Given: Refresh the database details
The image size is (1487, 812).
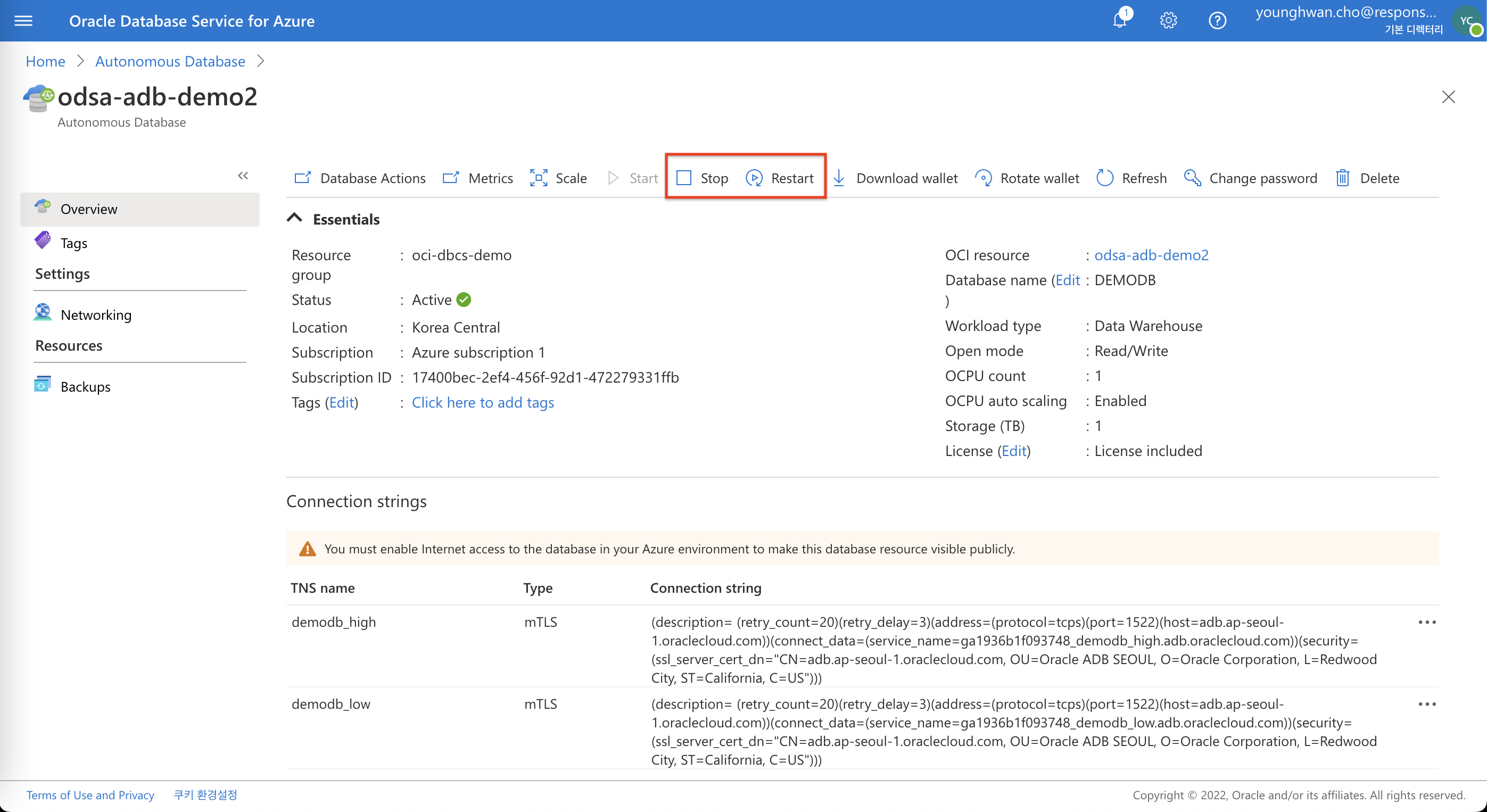Looking at the screenshot, I should point(1131,178).
